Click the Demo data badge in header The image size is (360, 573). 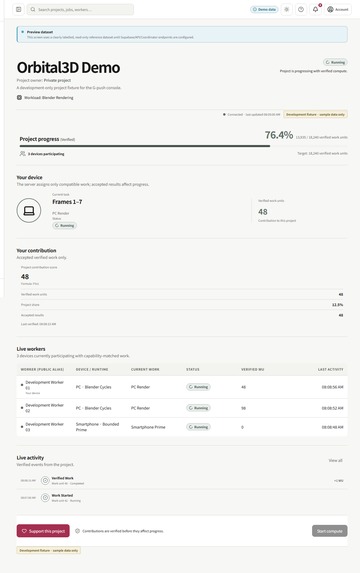264,10
